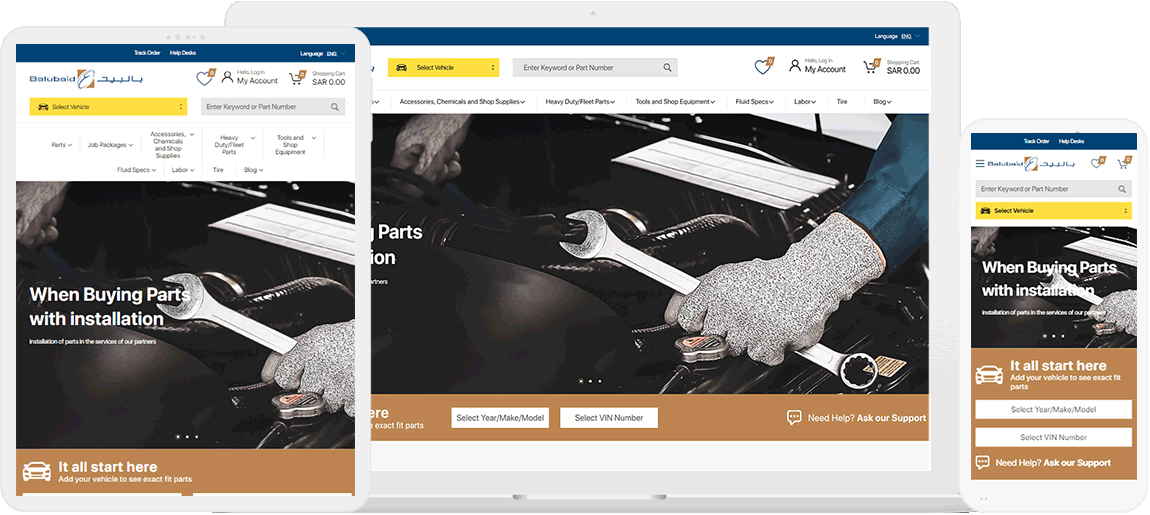Click the Balubaid logo on the phone

click(x=1031, y=164)
